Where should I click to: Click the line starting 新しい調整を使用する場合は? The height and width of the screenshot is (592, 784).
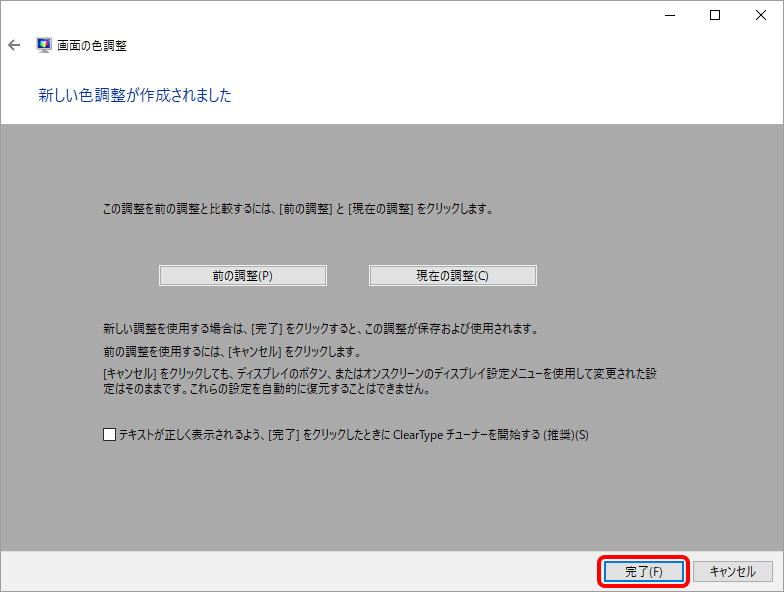321,328
